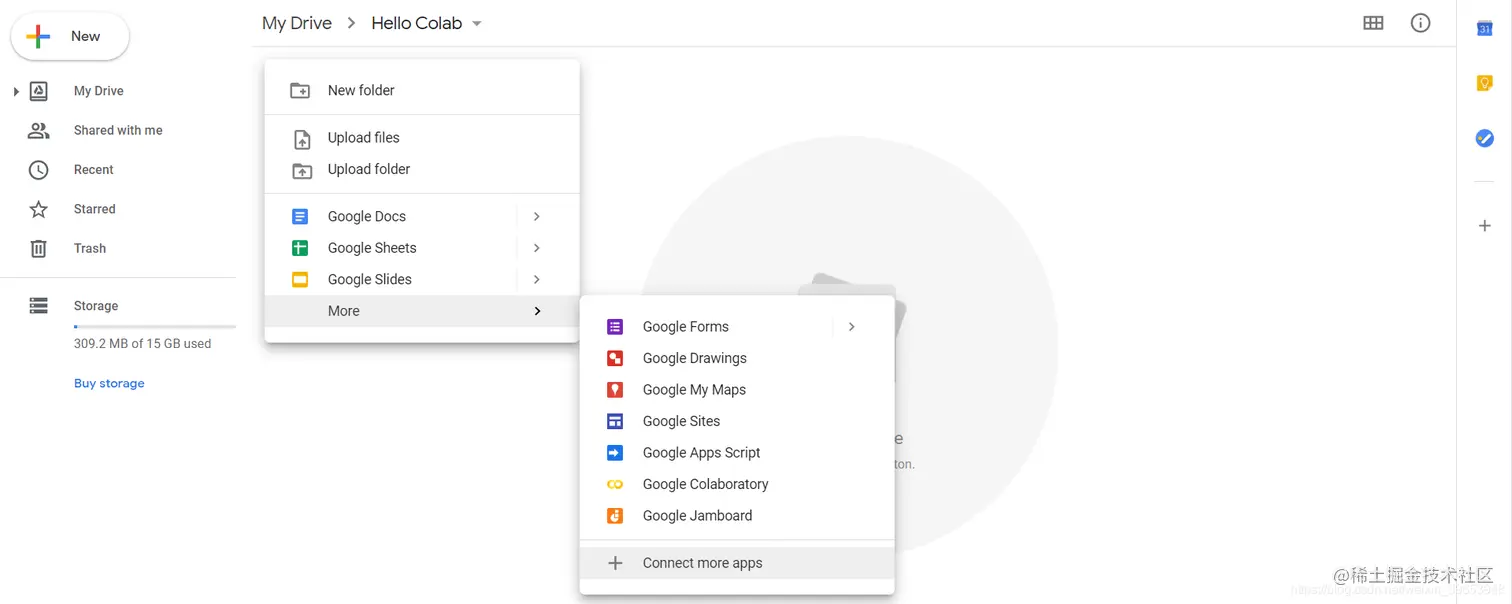Click the New folder icon
This screenshot has height=604, width=1512.
[x=300, y=91]
